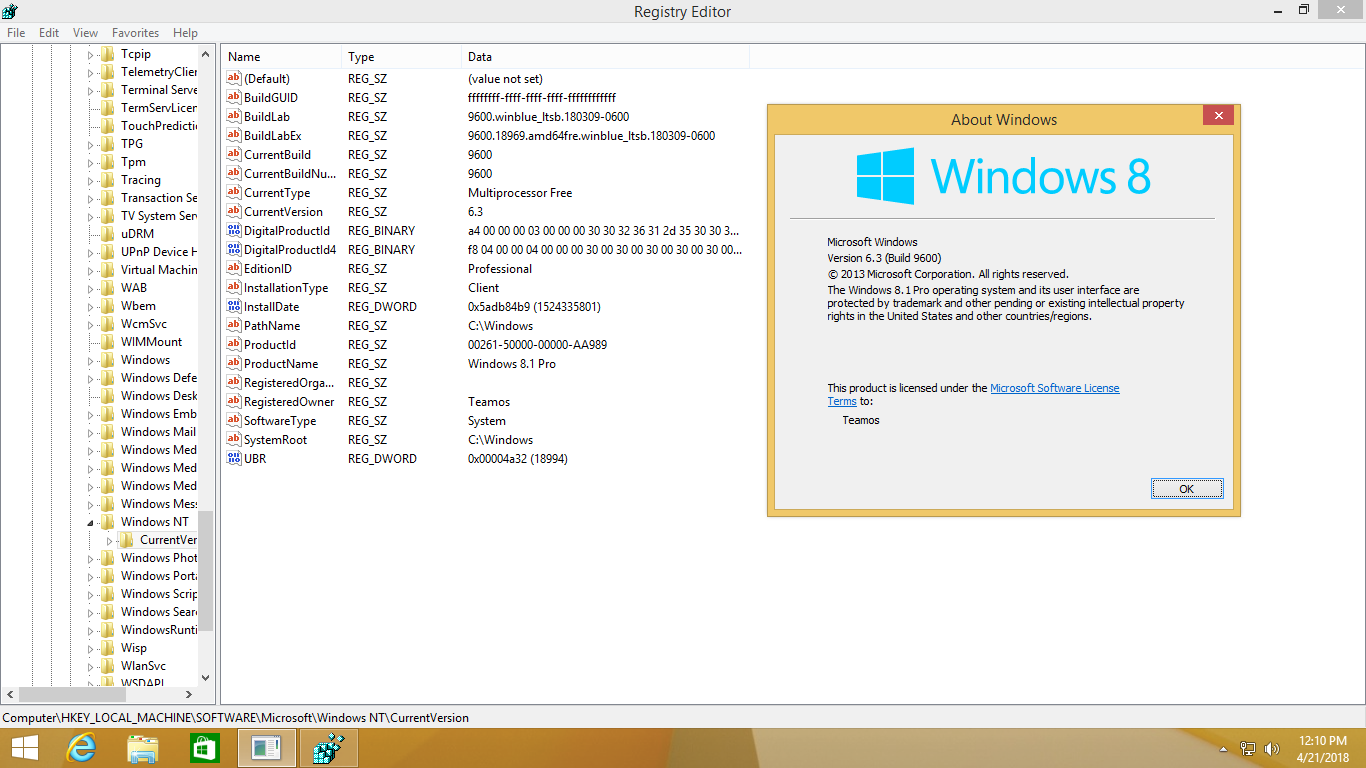Click the CurrentType string value icon

coord(234,193)
